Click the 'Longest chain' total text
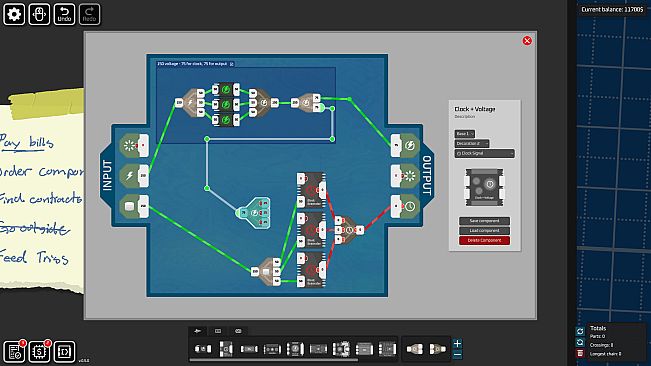Screen dimensions: 651x366 (x=606, y=354)
